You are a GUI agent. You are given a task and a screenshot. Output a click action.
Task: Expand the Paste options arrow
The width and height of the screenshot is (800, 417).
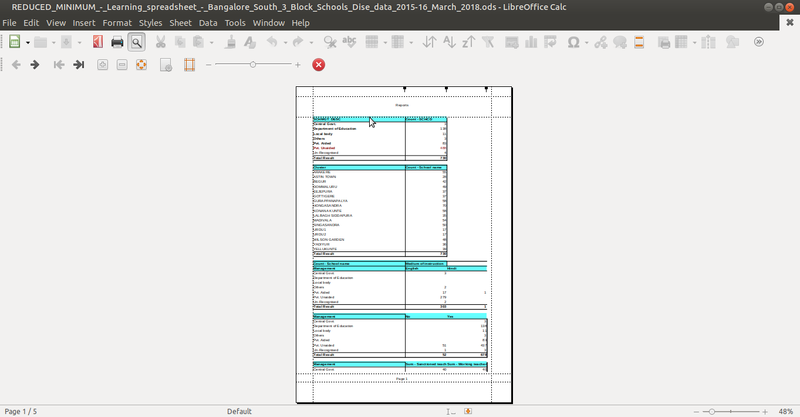pyautogui.click(x=211, y=43)
